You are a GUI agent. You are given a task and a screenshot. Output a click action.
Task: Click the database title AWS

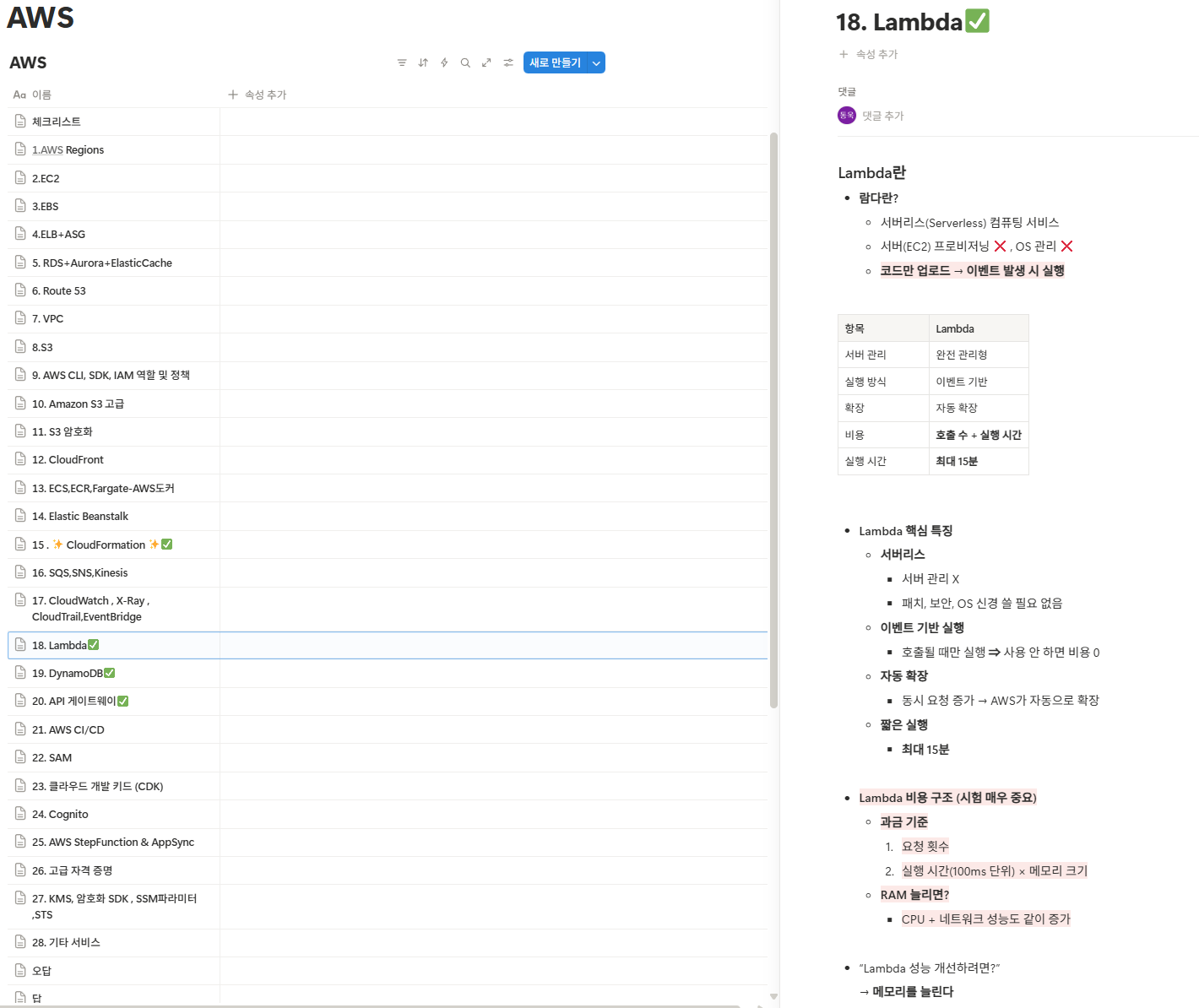point(28,62)
